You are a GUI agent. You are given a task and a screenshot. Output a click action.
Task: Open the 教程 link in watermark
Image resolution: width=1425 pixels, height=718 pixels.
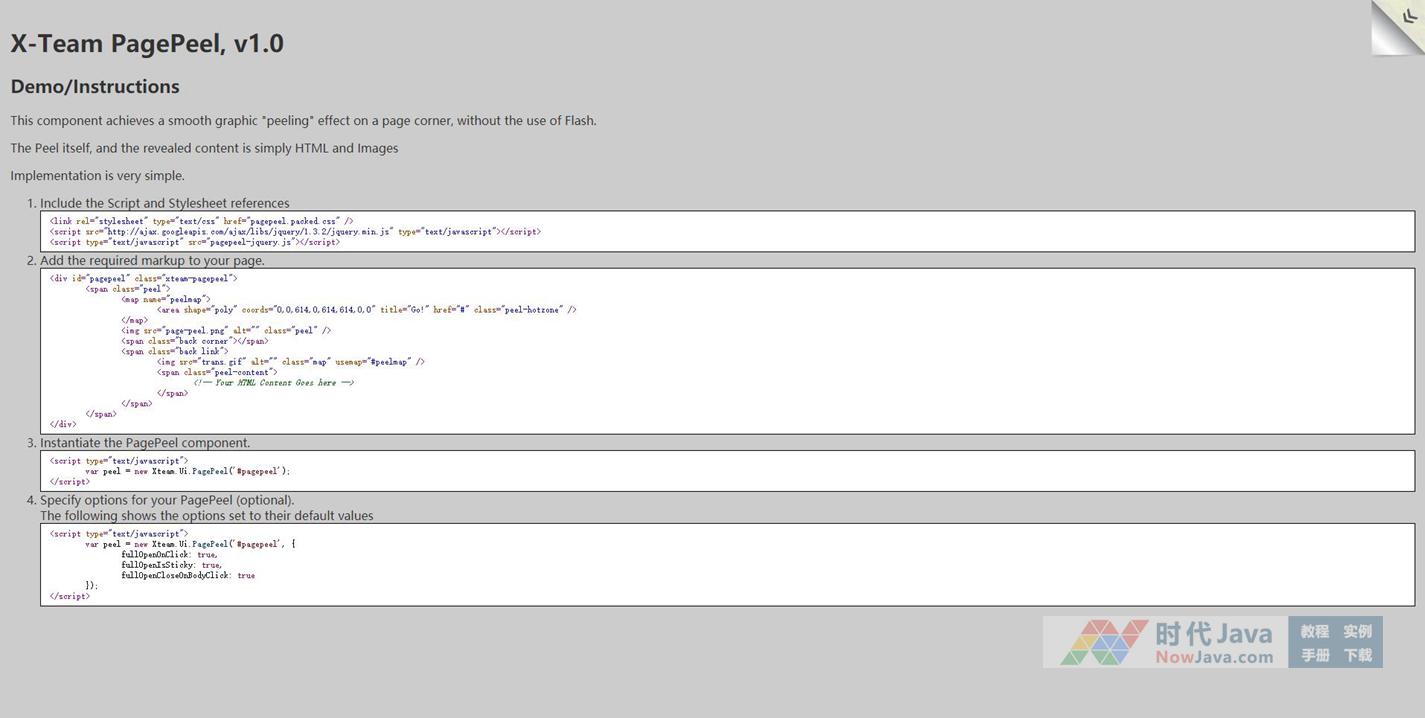[x=1314, y=632]
